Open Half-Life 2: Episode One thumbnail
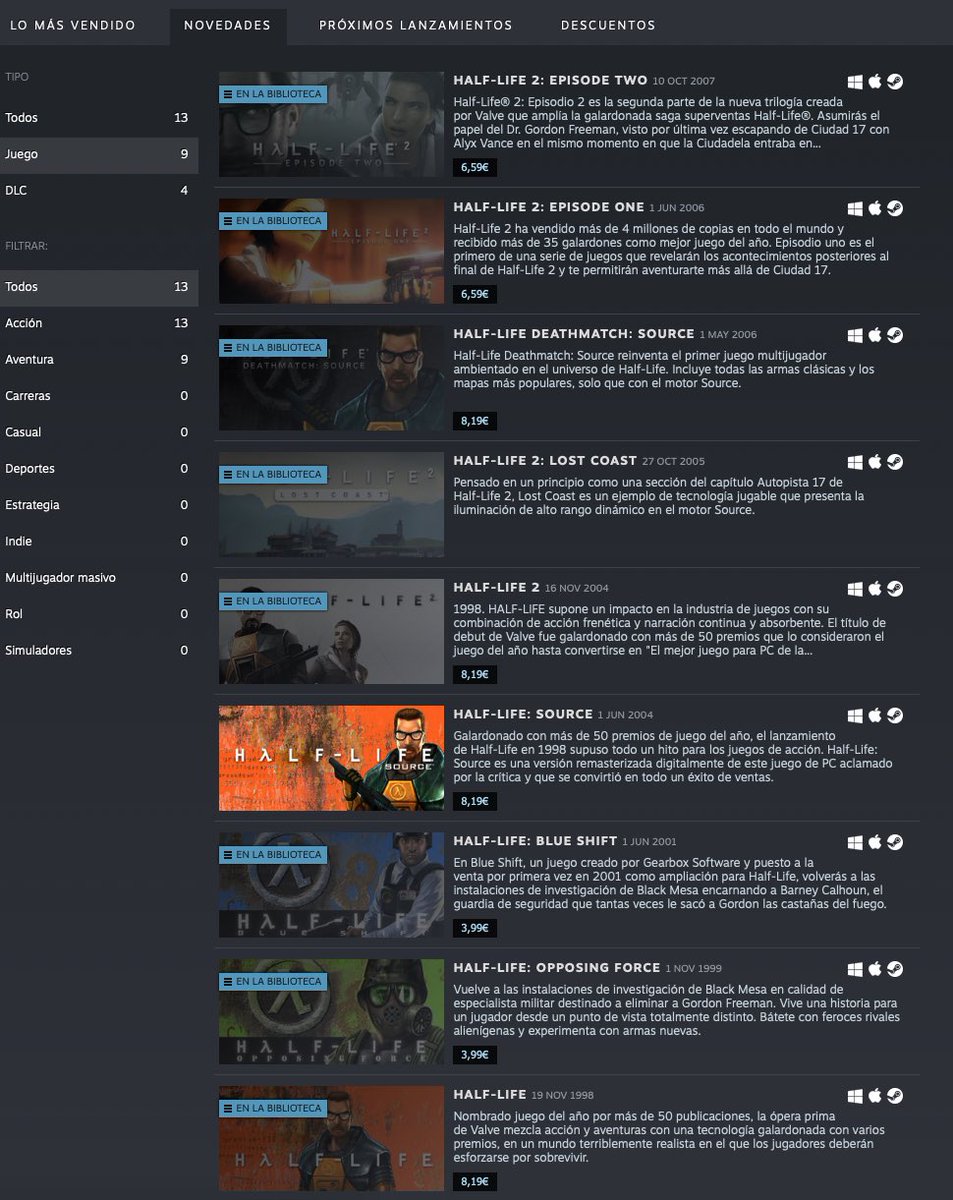The width and height of the screenshot is (953, 1200). pos(331,251)
